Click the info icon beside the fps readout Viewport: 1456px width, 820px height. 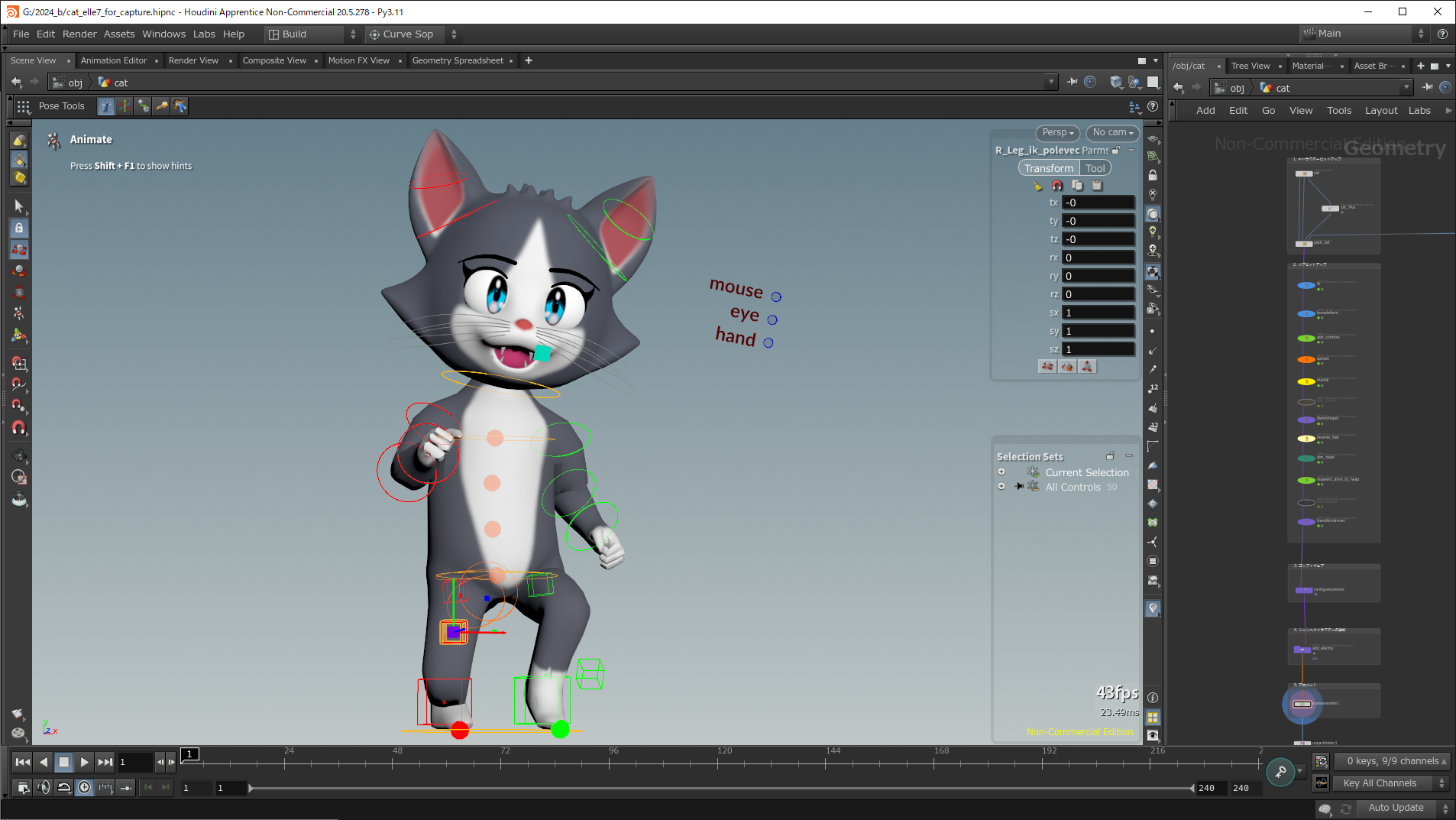(1153, 698)
